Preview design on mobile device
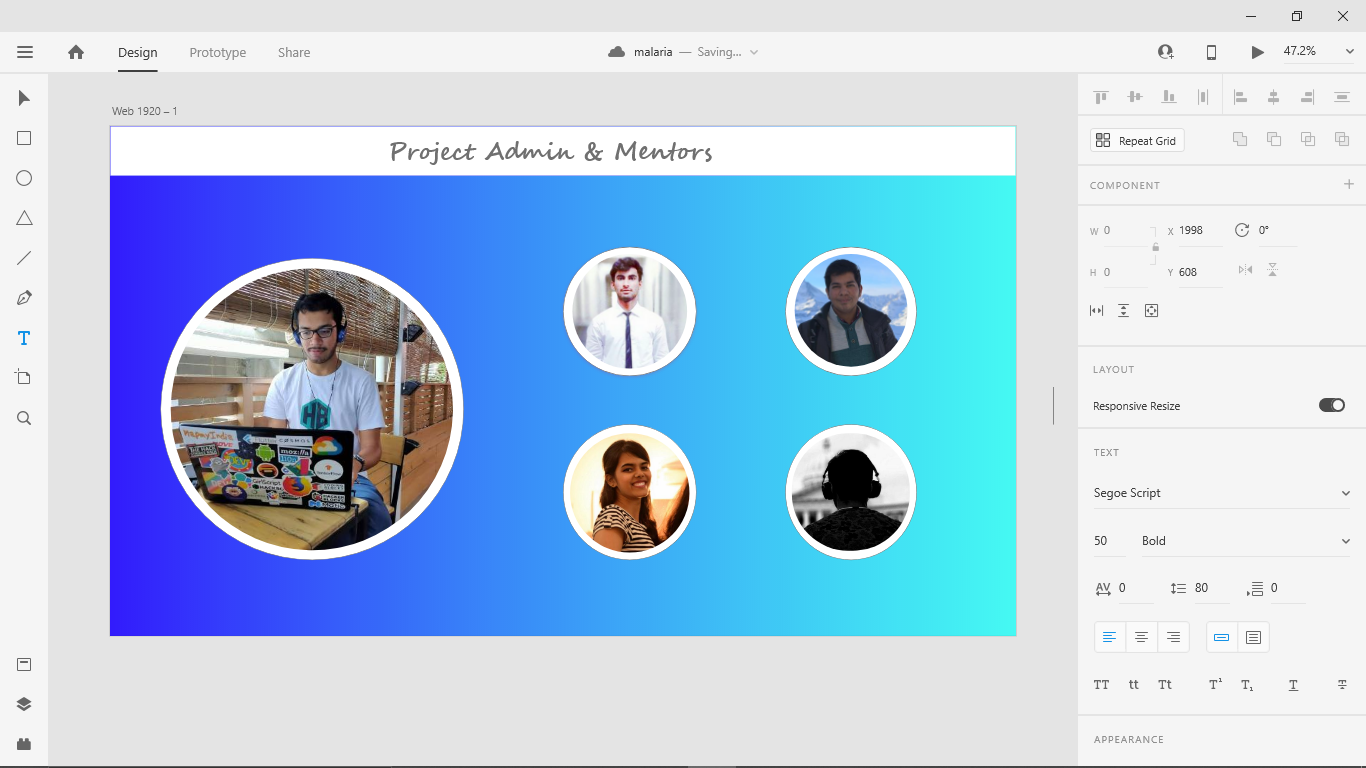This screenshot has height=768, width=1366. (1210, 52)
